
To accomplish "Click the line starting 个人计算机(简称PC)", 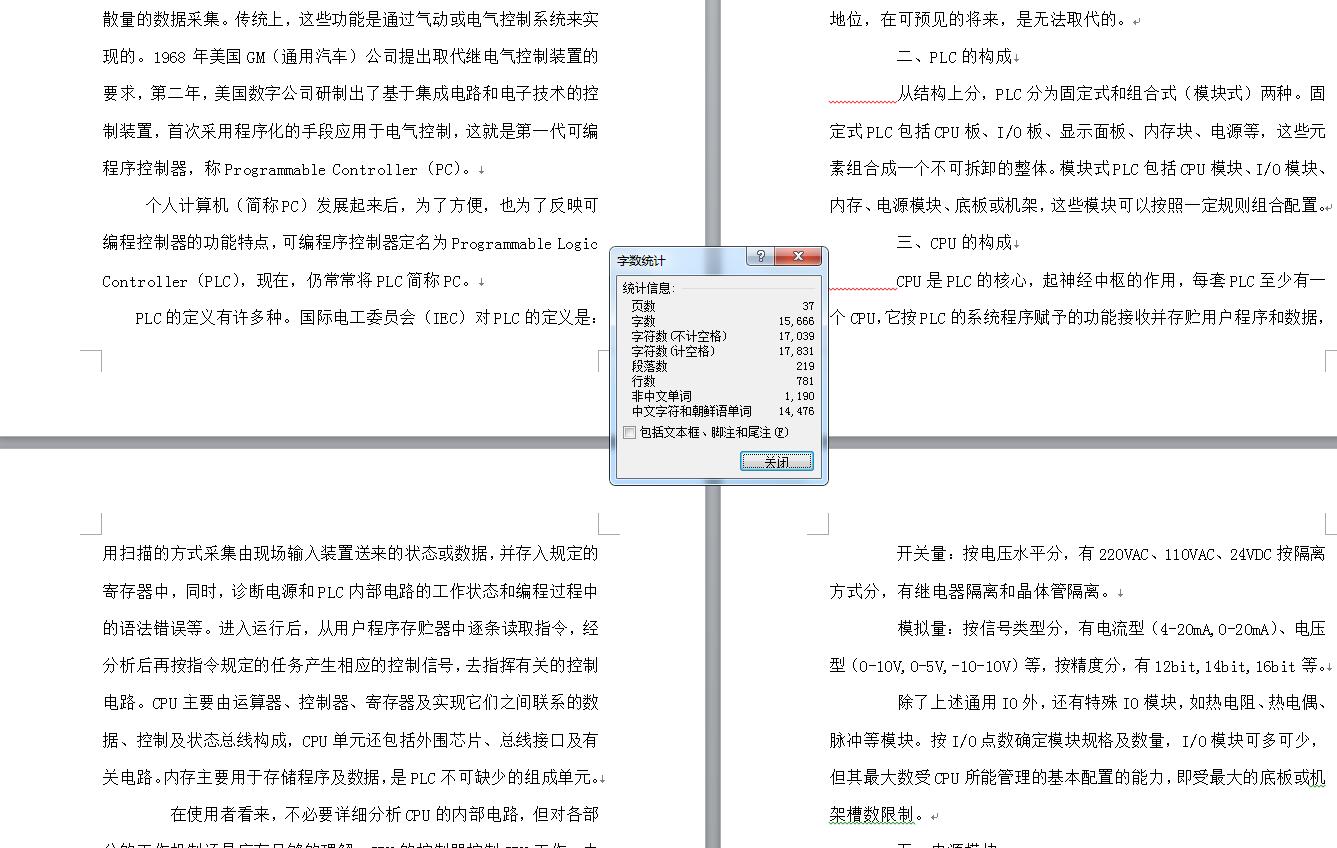I will (371, 205).
